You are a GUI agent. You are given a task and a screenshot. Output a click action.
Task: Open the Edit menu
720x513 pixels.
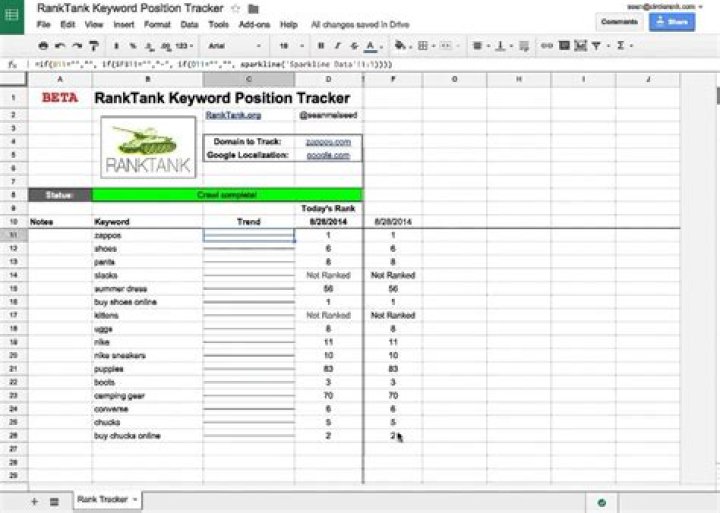[68, 24]
